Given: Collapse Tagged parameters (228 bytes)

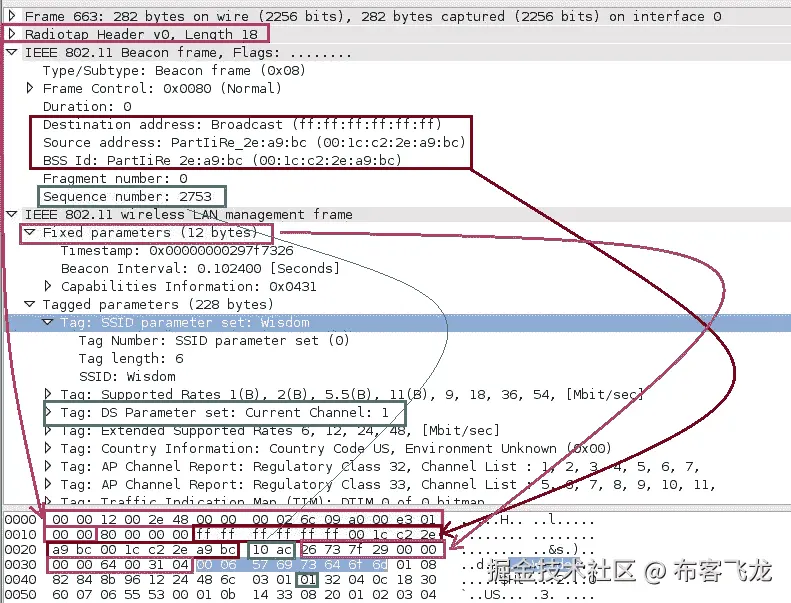Looking at the screenshot, I should 30,304.
